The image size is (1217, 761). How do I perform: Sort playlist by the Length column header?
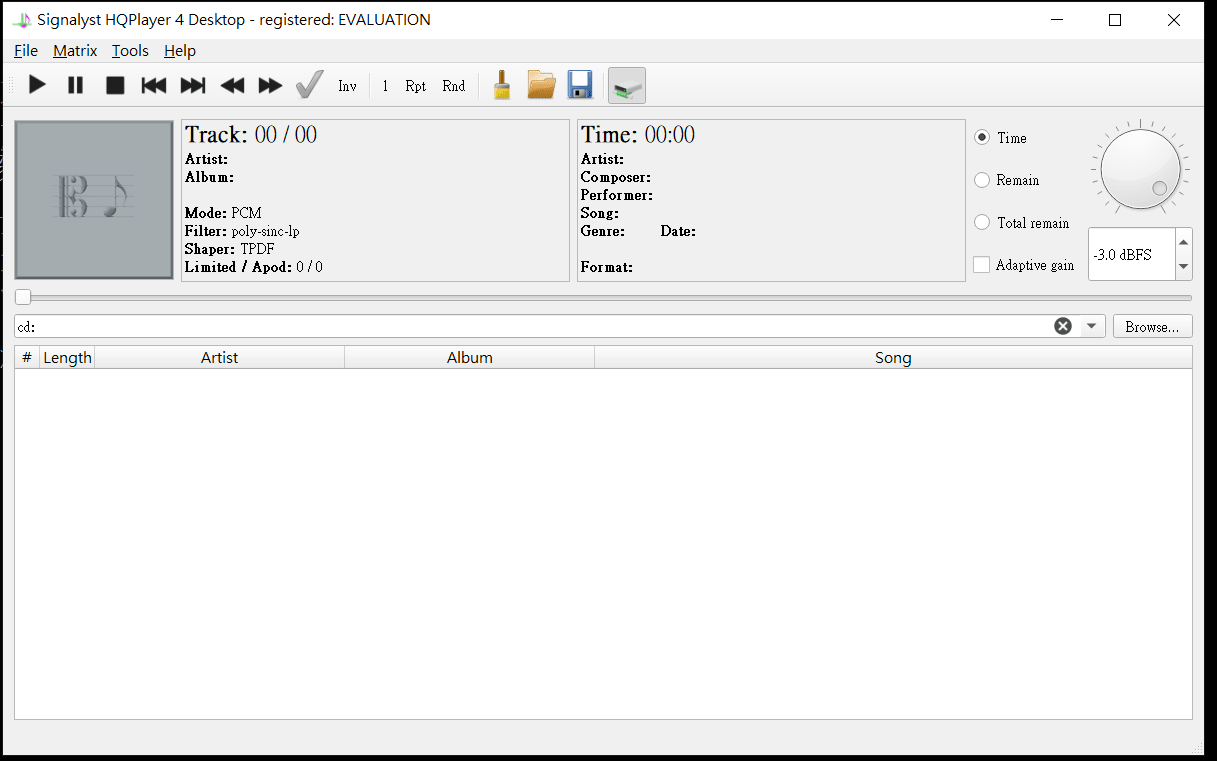tap(67, 358)
